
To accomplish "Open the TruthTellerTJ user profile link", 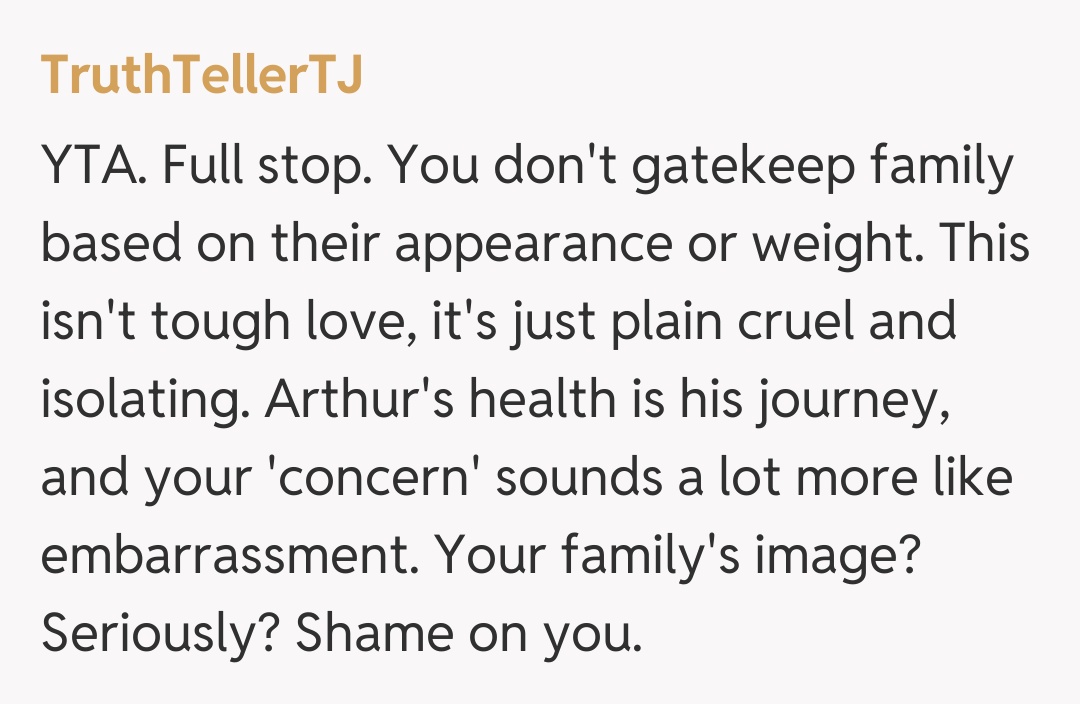I will tap(201, 76).
